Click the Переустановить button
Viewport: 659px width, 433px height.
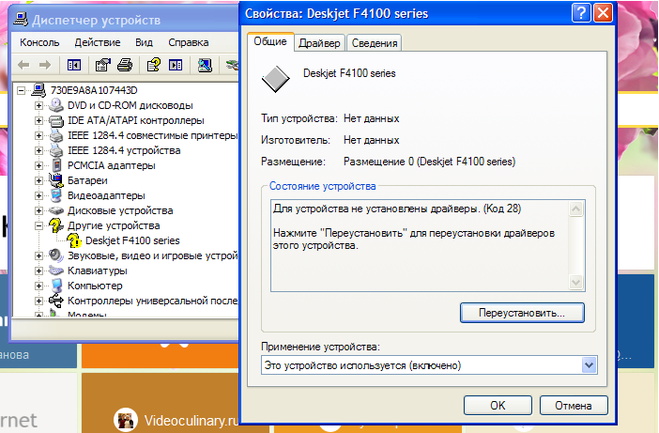pyautogui.click(x=522, y=313)
